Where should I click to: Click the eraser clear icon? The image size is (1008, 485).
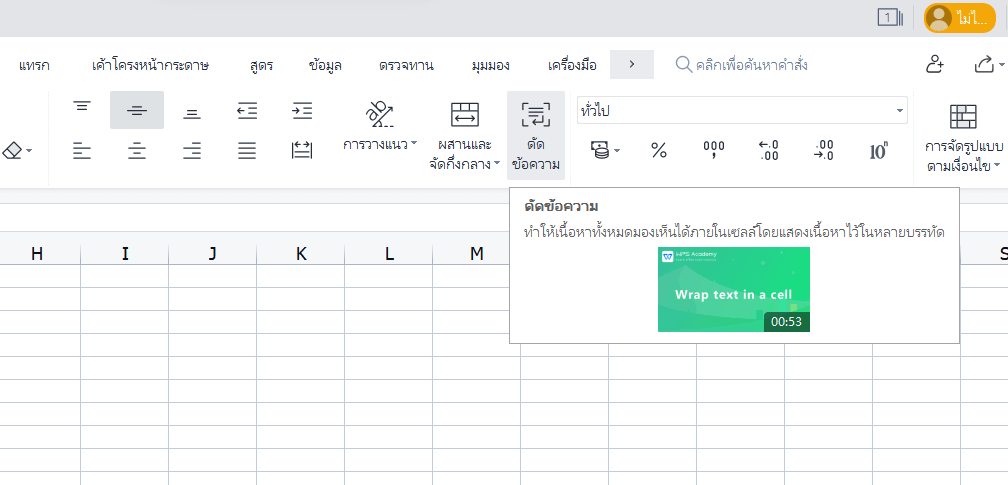click(x=12, y=151)
